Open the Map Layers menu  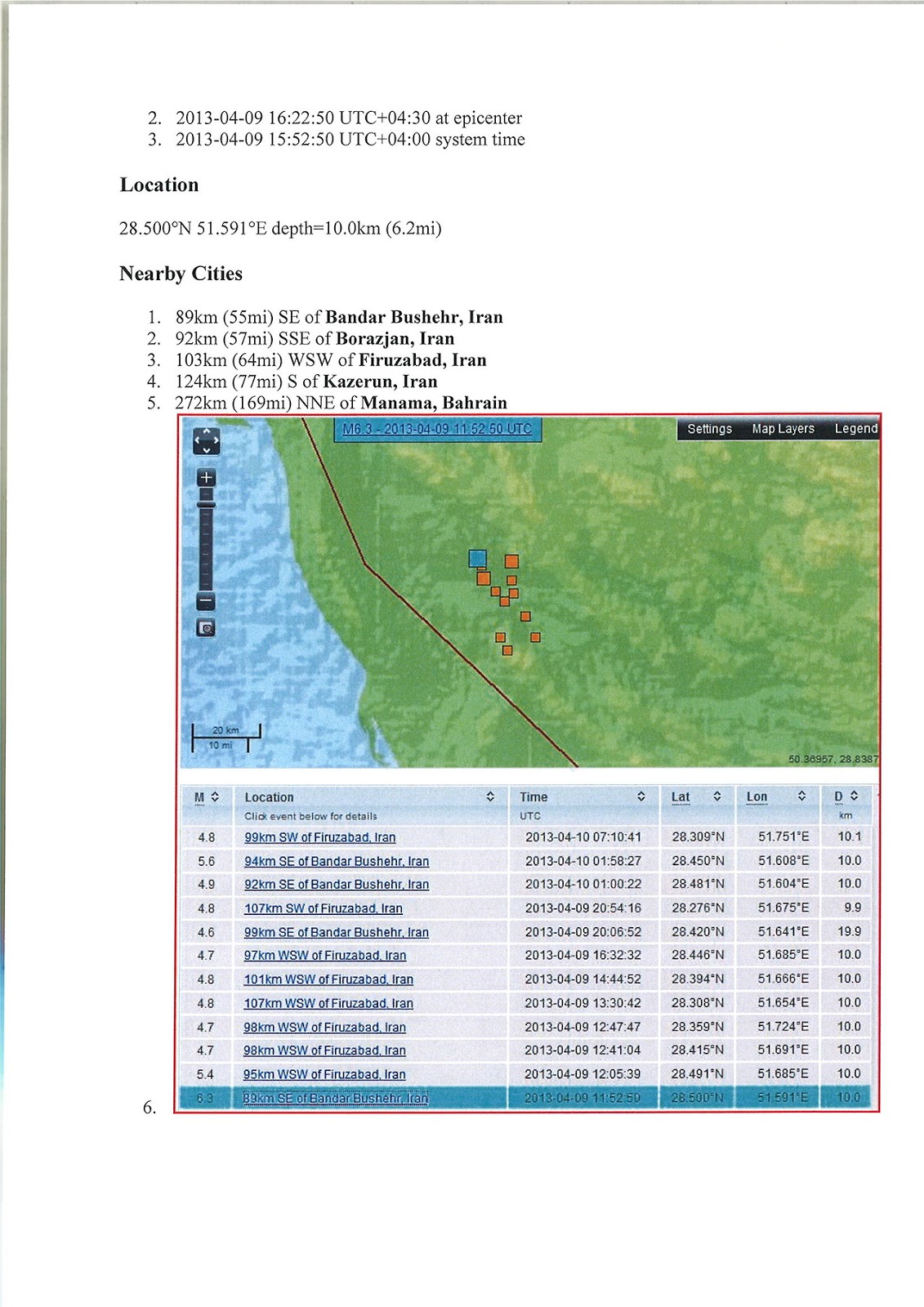click(x=783, y=429)
